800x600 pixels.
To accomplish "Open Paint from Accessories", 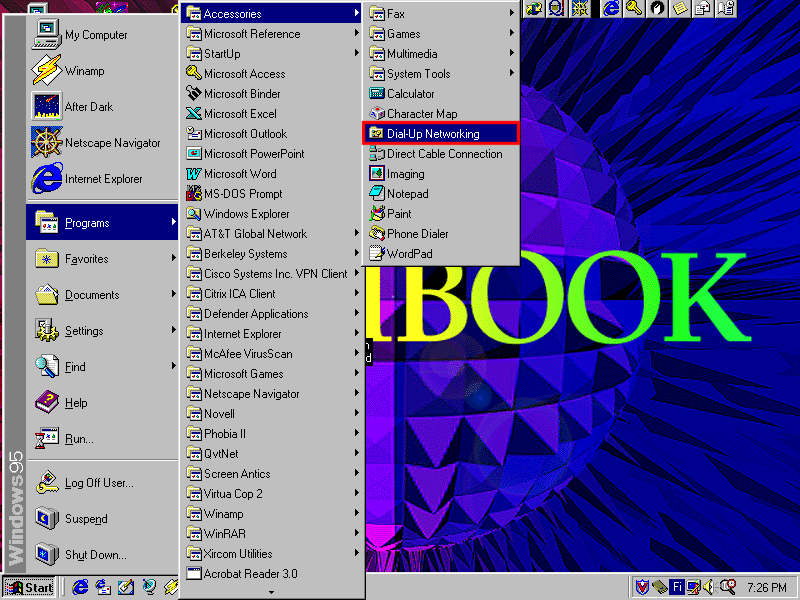I will point(441,213).
